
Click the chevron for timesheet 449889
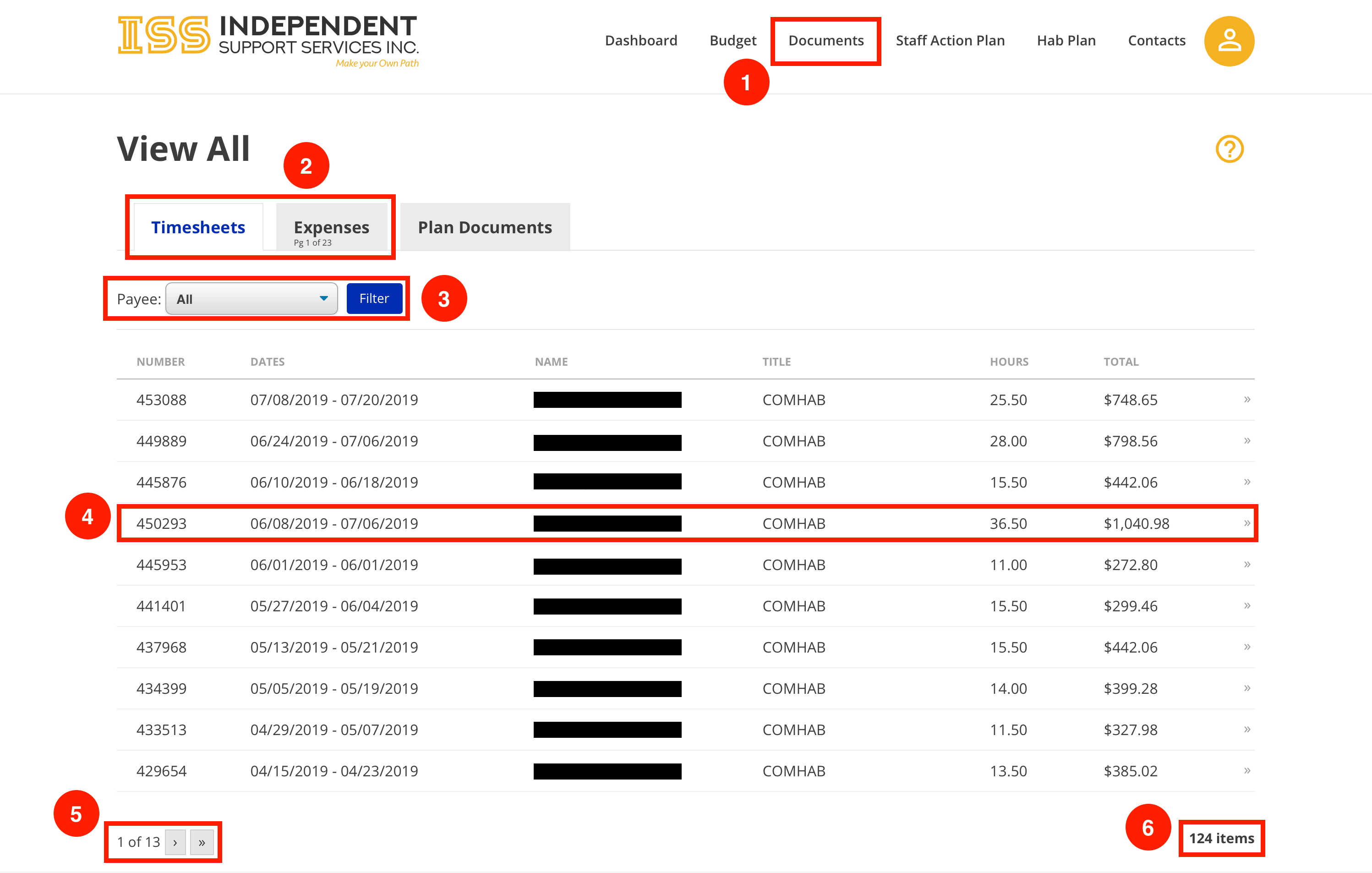pos(1246,440)
